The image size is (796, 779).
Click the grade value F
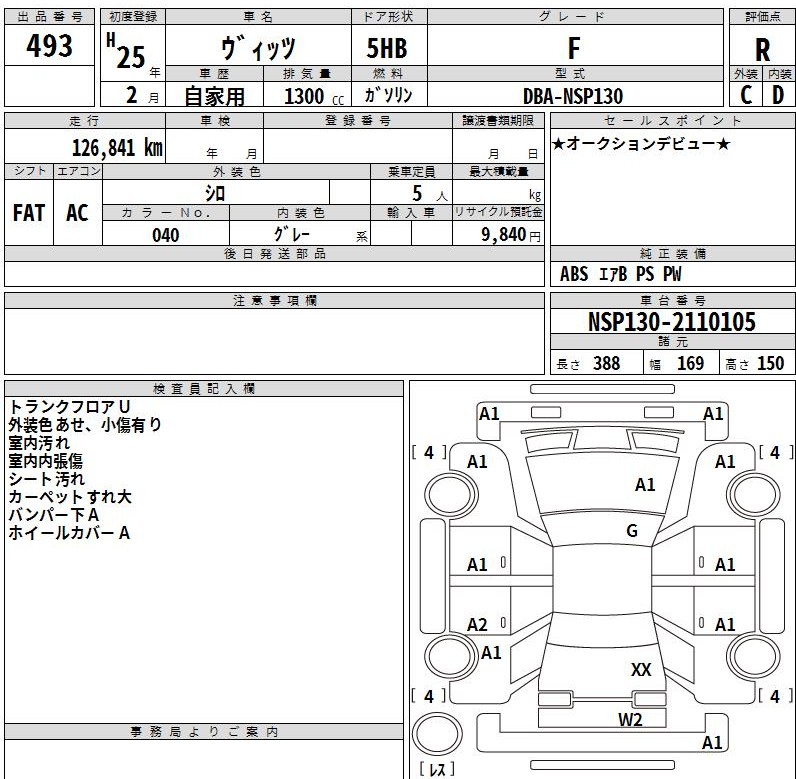tap(574, 49)
